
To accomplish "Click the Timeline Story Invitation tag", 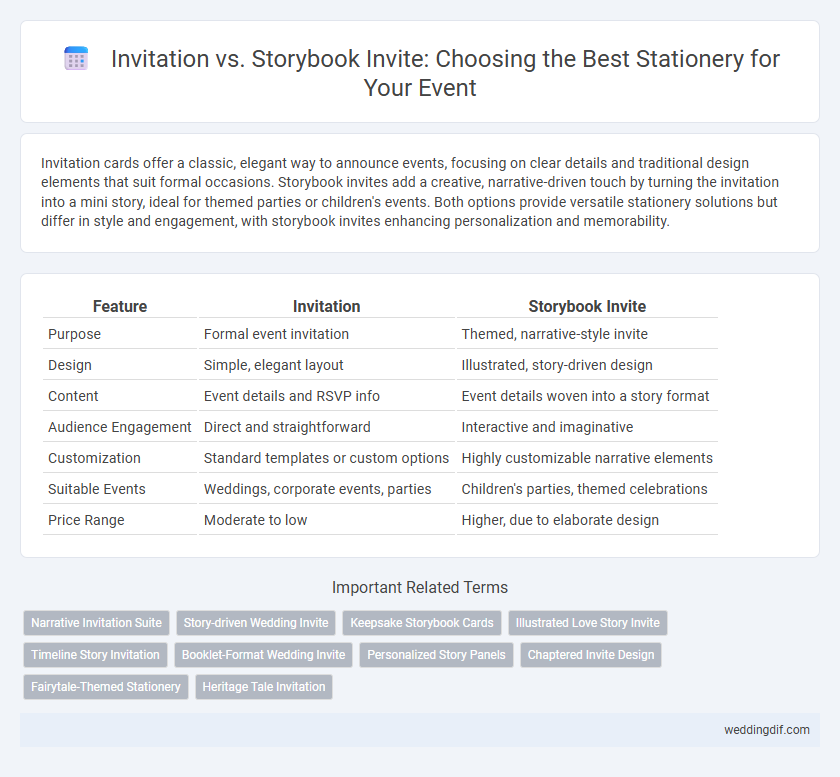I will point(95,655).
